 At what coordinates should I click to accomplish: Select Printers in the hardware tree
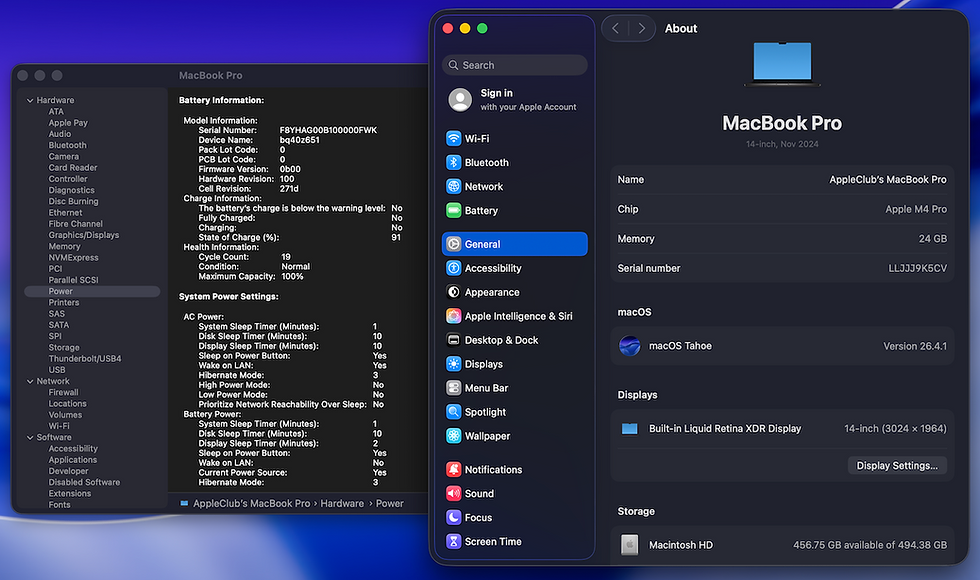pos(64,302)
